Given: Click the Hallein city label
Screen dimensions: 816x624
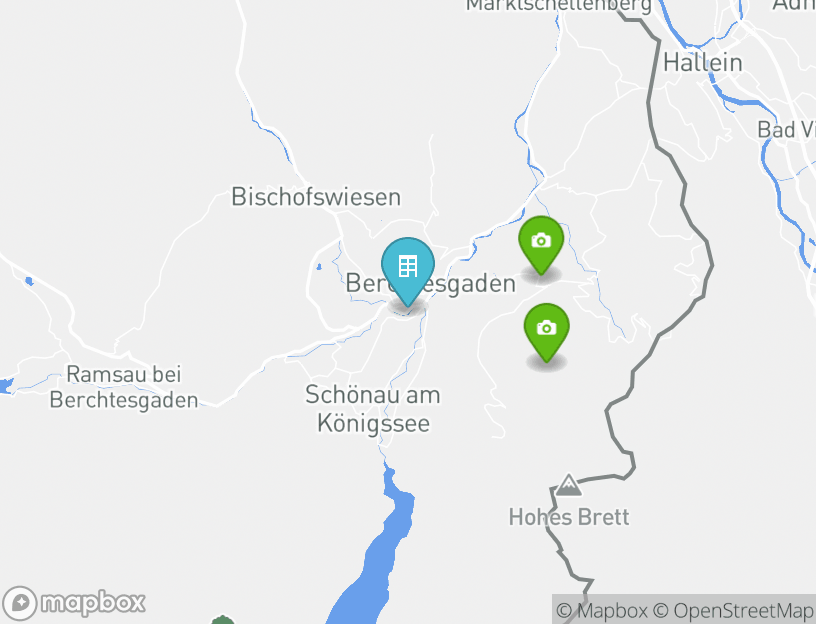Looking at the screenshot, I should tap(703, 63).
